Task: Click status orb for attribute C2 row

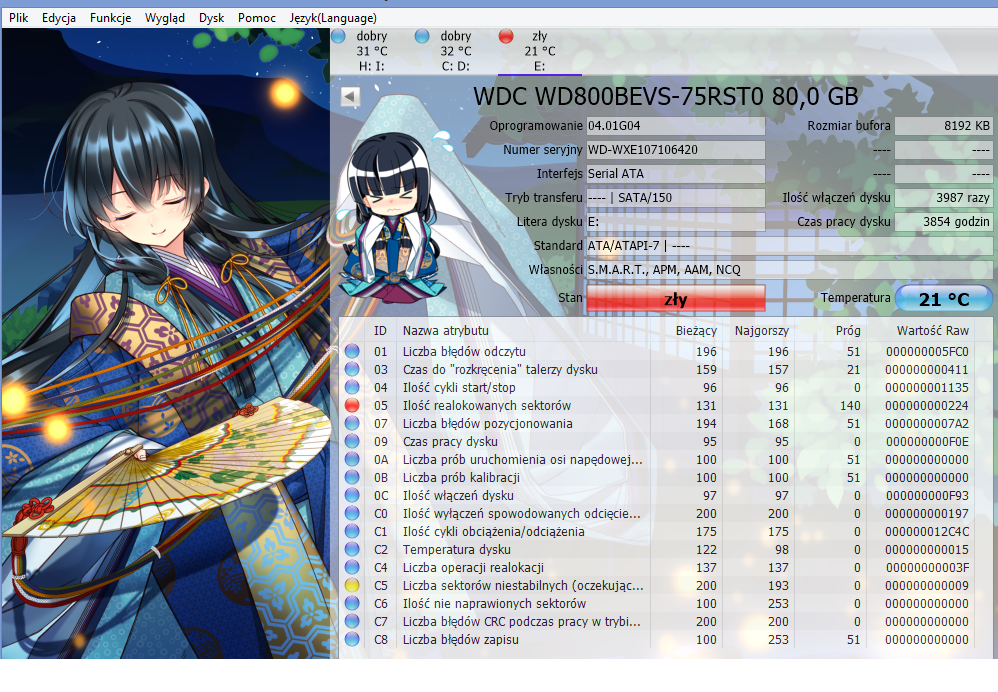Action: (352, 549)
